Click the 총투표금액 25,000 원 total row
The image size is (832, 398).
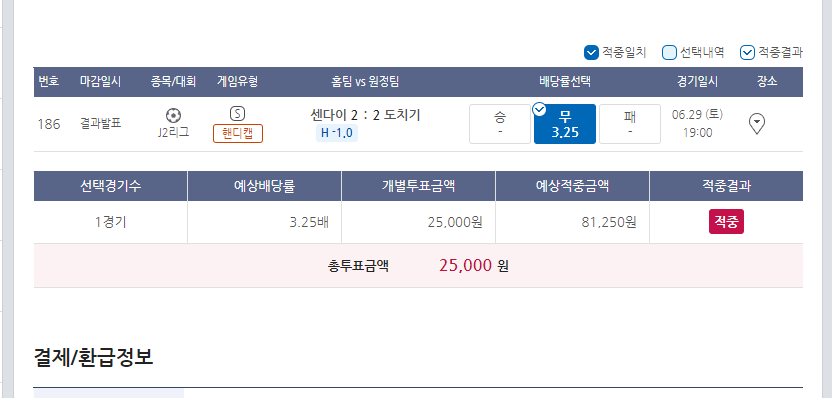tap(418, 266)
